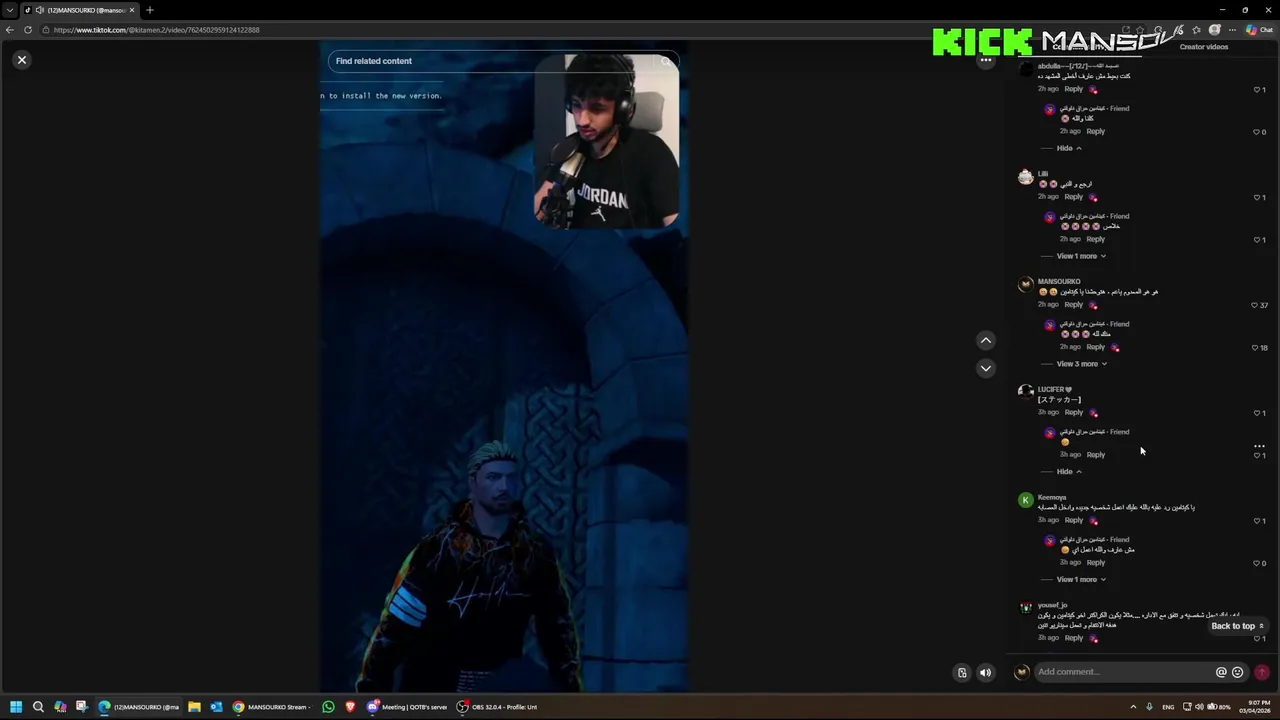Reload the page
This screenshot has height=720, width=1280.
click(28, 30)
